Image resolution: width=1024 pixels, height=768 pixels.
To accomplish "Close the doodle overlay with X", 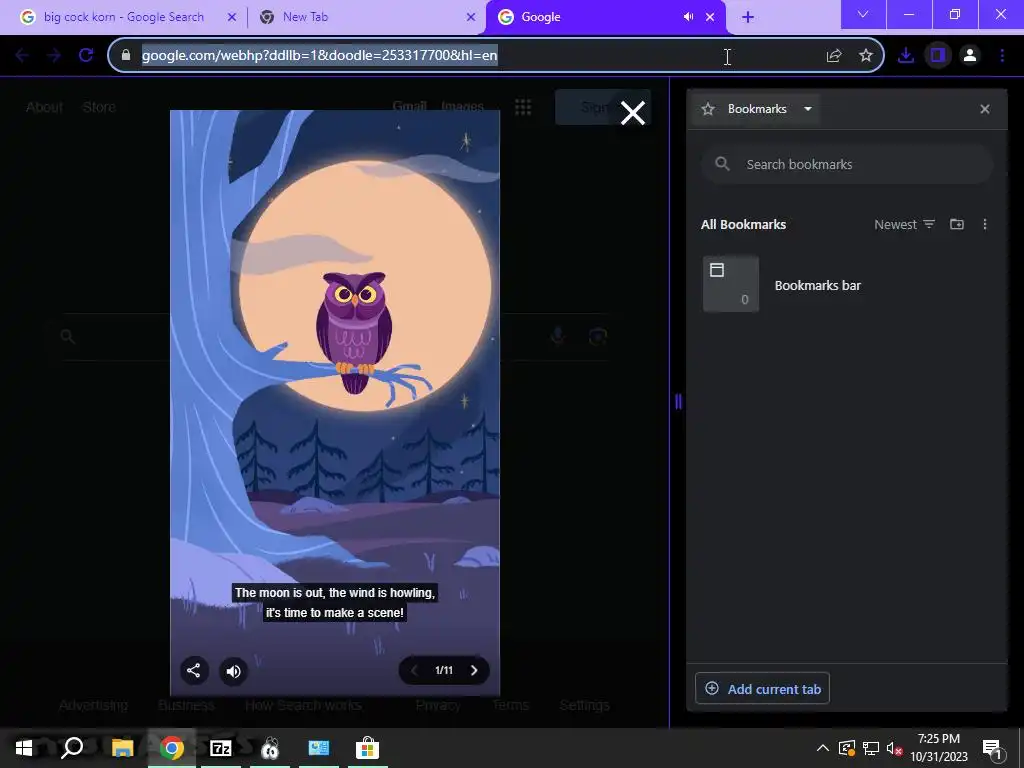I will pyautogui.click(x=632, y=113).
